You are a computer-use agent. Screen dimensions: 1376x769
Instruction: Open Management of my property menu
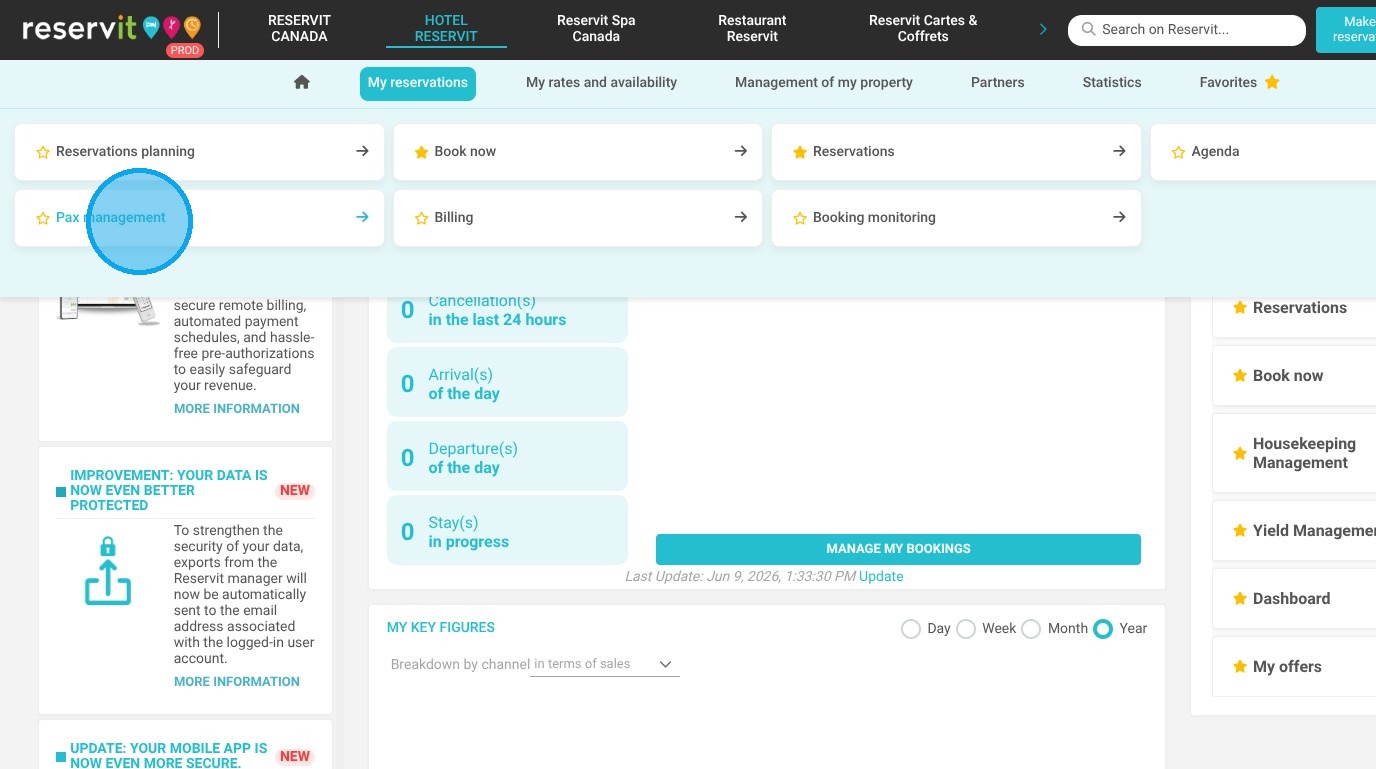(x=824, y=83)
